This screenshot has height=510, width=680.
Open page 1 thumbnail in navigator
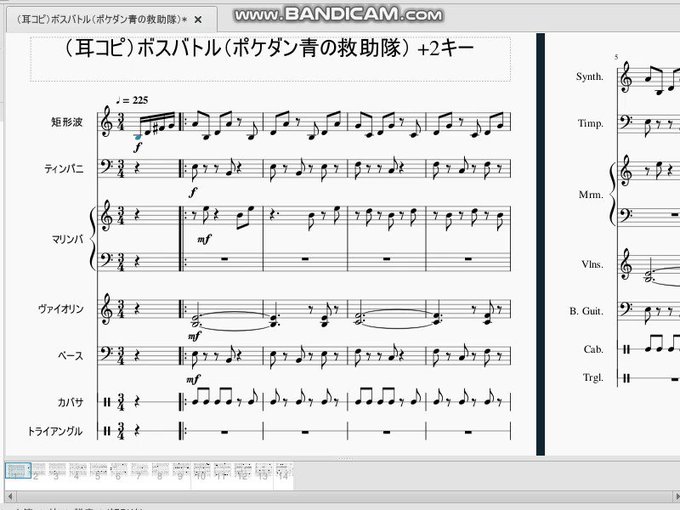click(18, 471)
